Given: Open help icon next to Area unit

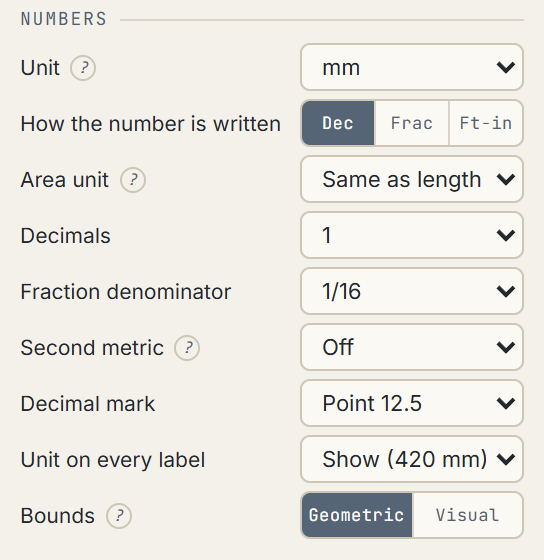Looking at the screenshot, I should click(133, 180).
